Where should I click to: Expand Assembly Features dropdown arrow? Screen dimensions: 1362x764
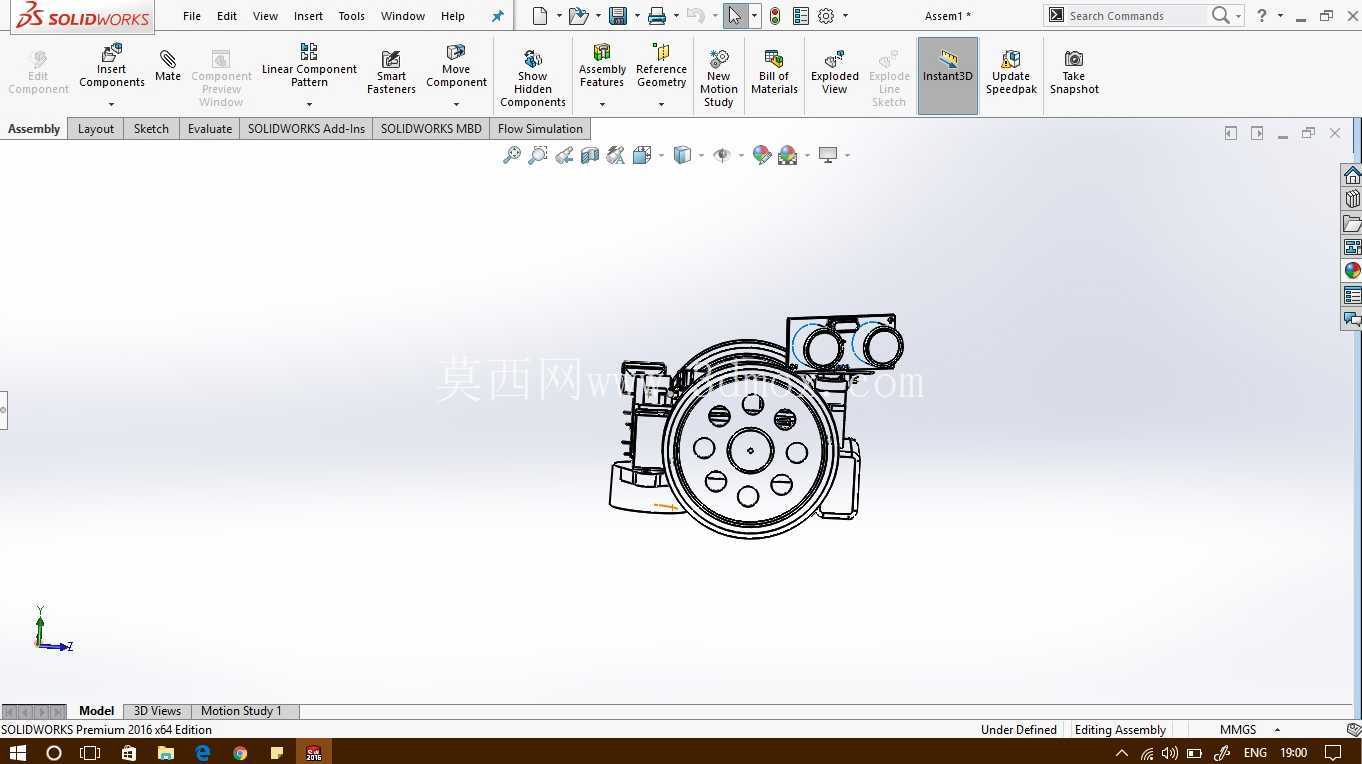click(602, 104)
